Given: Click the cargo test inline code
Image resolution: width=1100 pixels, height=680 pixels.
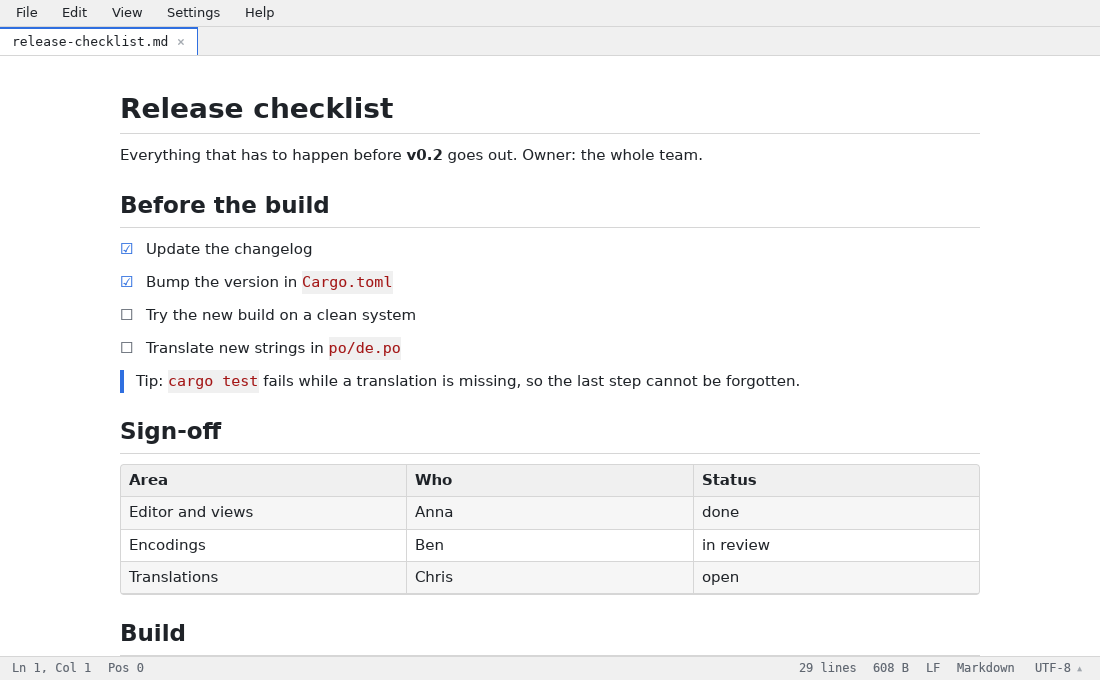Looking at the screenshot, I should [213, 381].
